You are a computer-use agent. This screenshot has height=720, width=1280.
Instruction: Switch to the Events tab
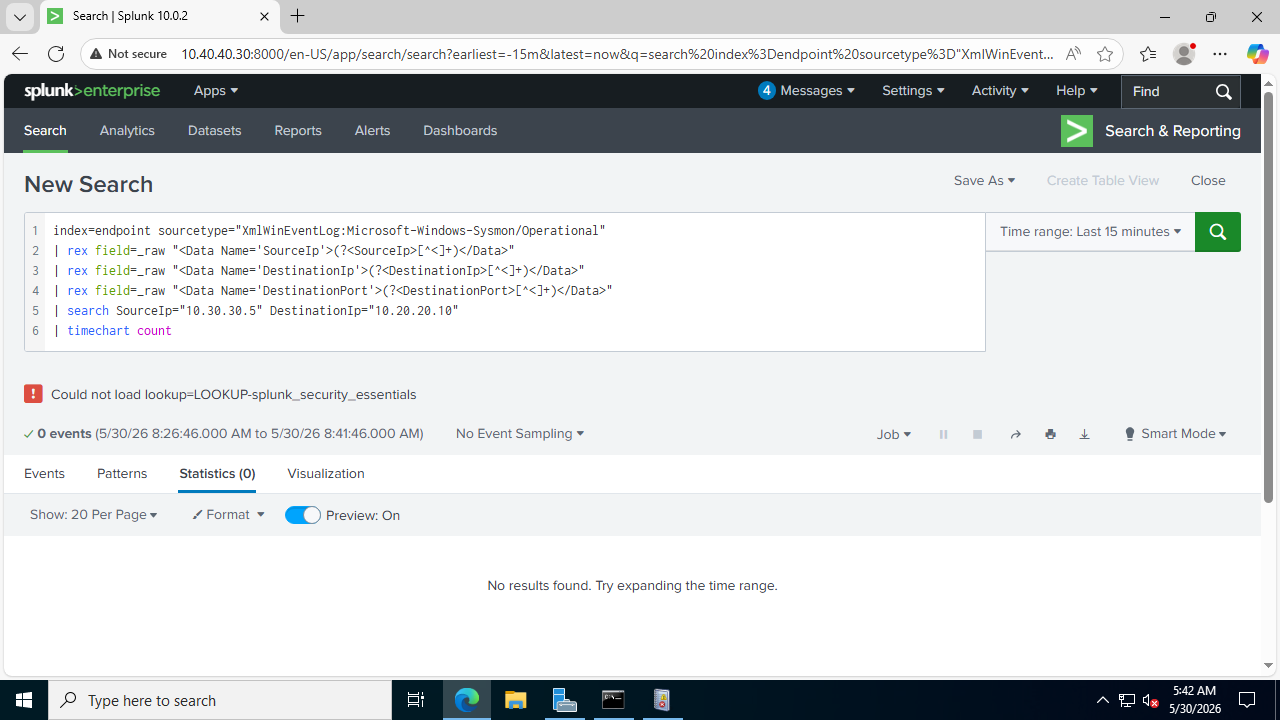(44, 474)
